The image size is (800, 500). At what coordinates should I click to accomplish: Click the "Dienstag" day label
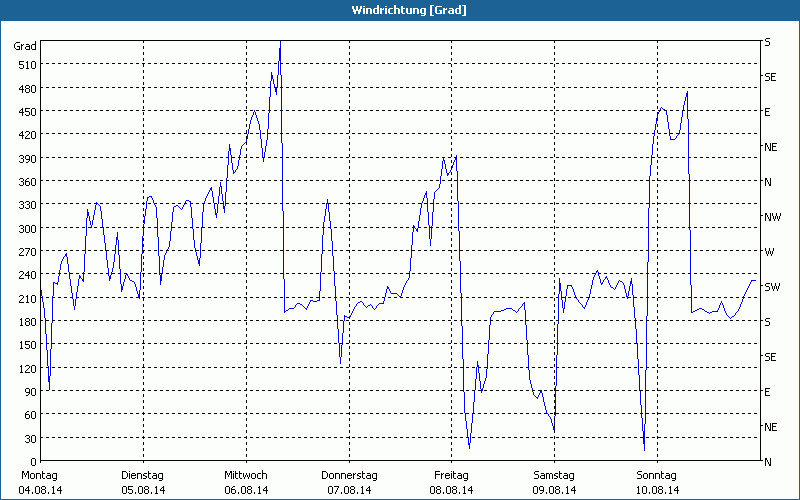(142, 476)
